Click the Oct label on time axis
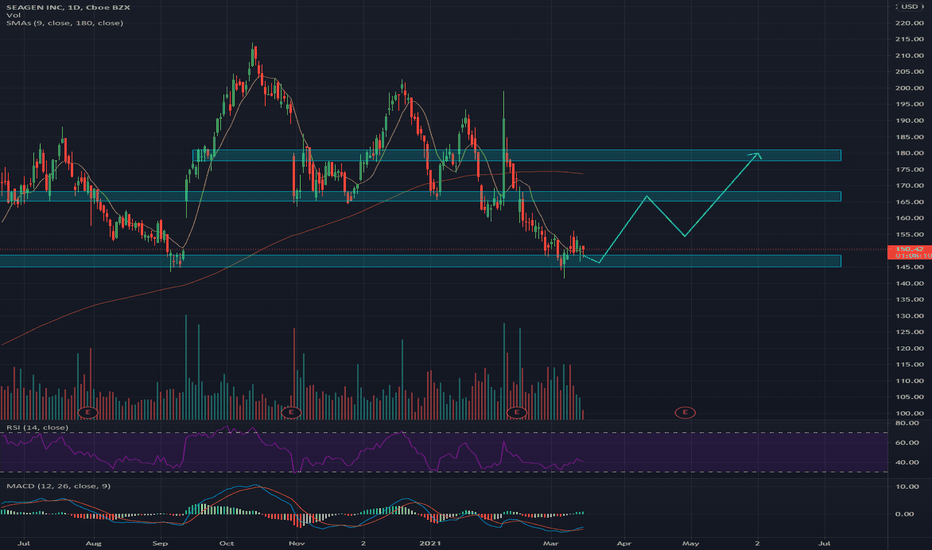Screen dimensions: 932x550 (226, 543)
